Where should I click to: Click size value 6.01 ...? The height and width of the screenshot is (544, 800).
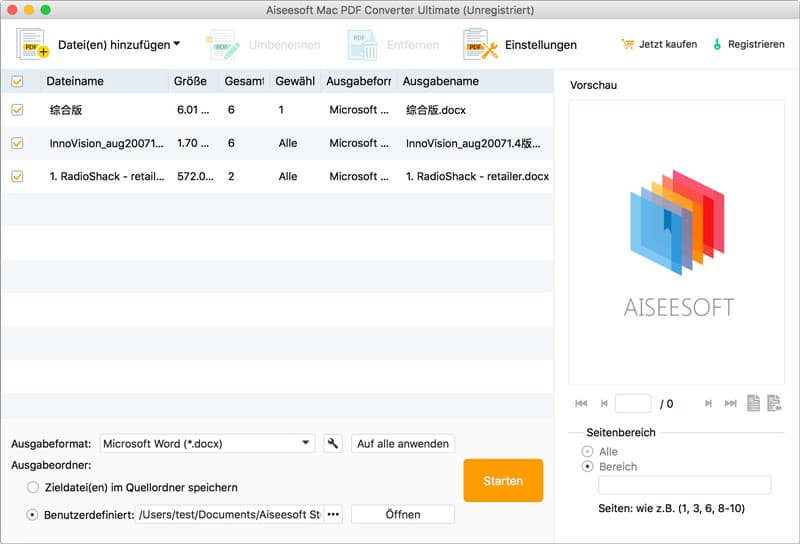(x=193, y=110)
